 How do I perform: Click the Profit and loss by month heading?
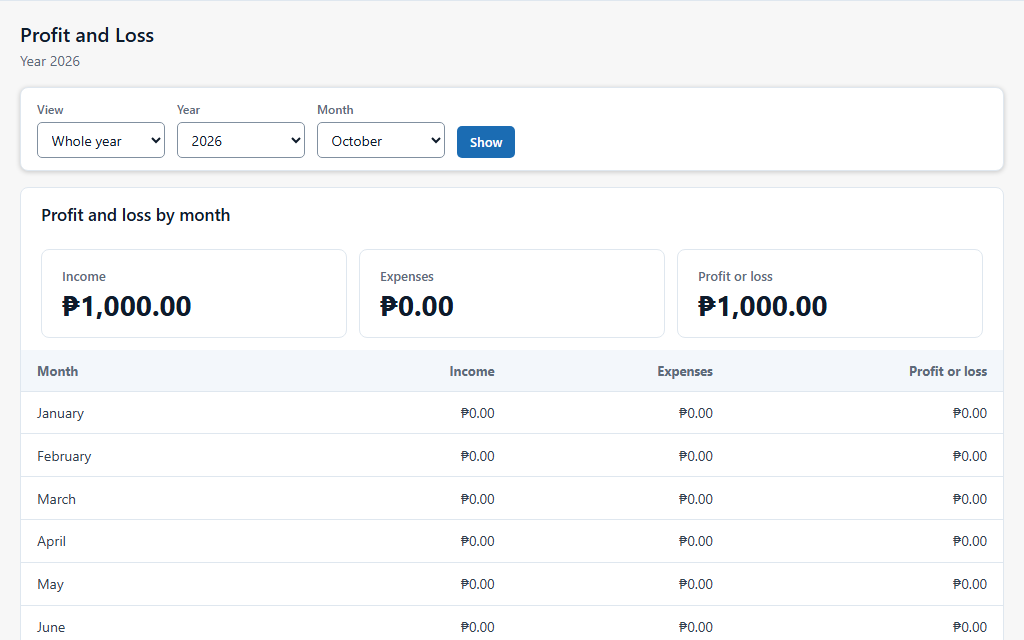pyautogui.click(x=136, y=216)
